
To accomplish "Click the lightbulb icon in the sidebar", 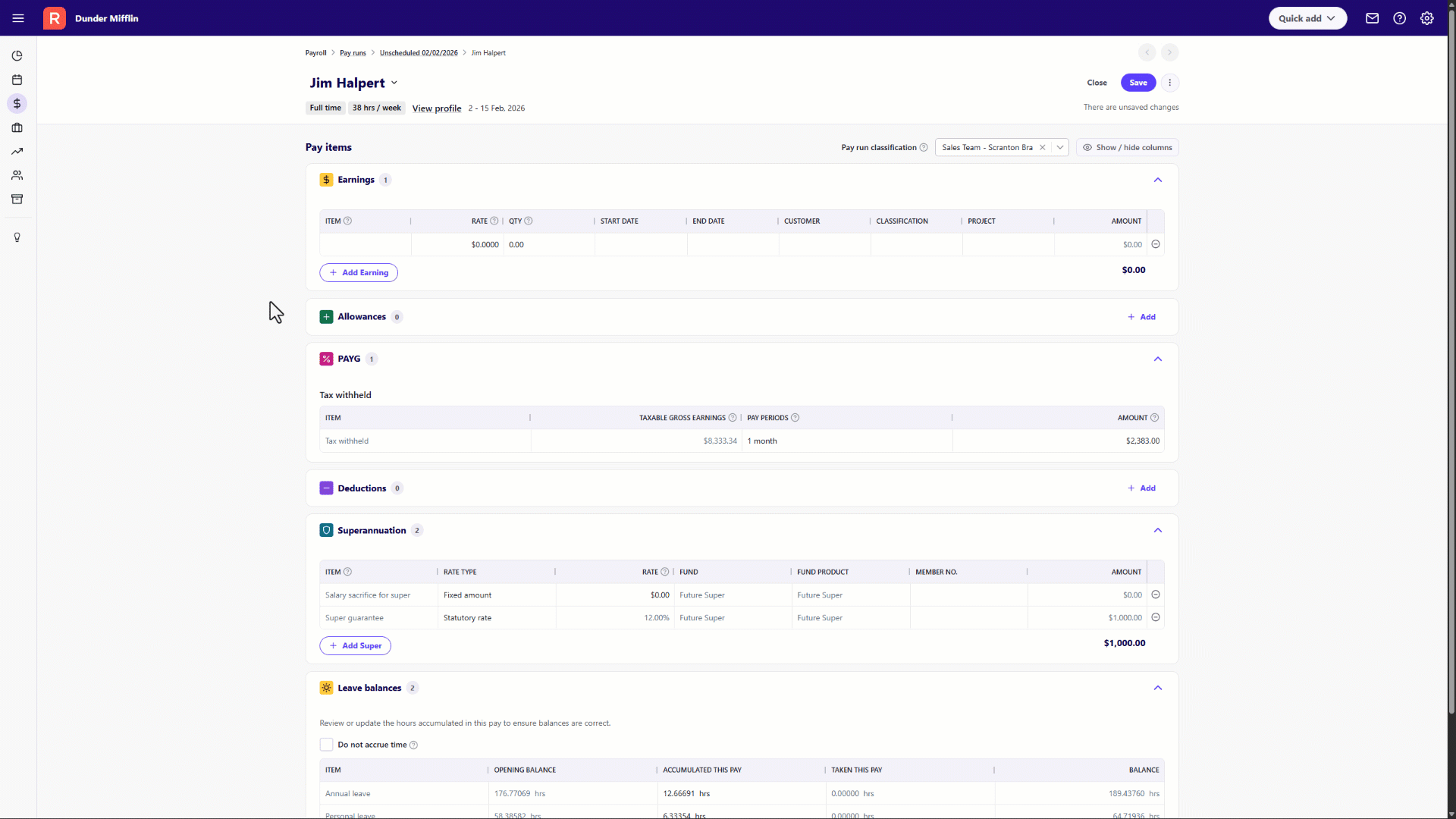I will [17, 237].
